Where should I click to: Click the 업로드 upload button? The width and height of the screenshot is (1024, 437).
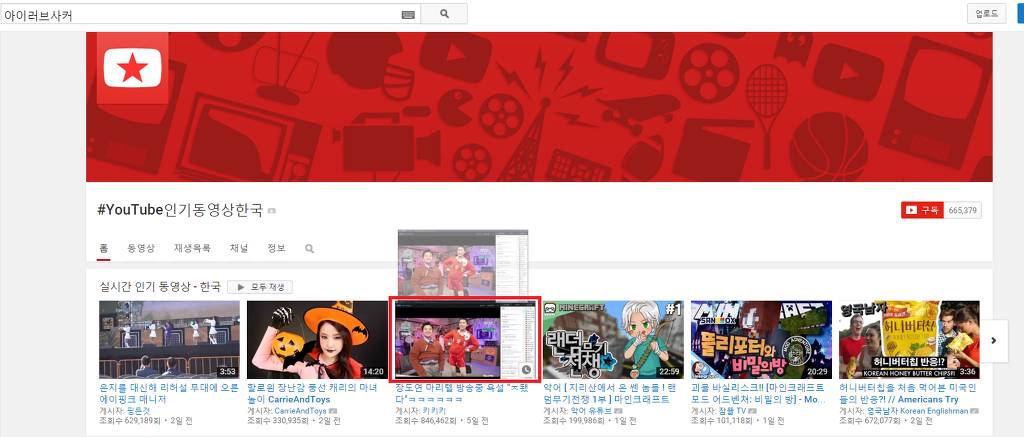click(986, 13)
